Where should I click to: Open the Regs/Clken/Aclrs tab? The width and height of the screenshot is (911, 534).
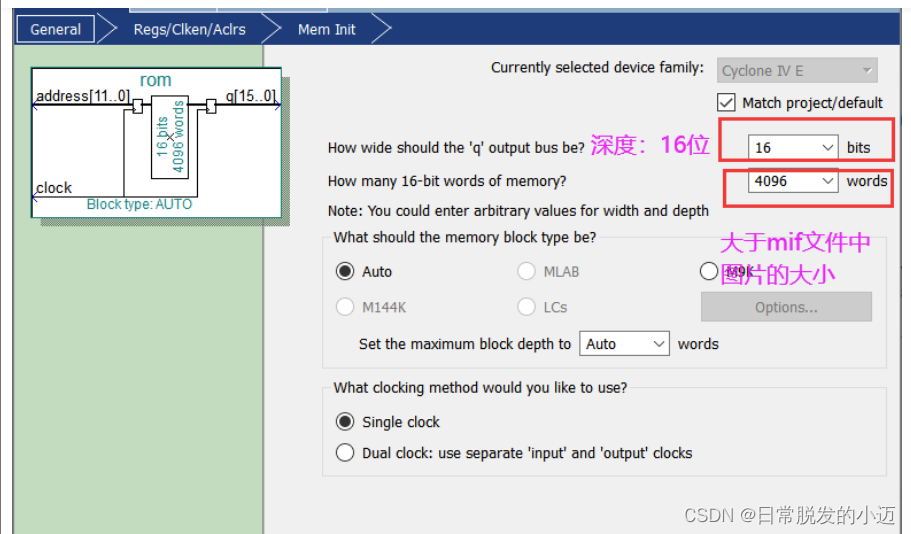(x=189, y=30)
